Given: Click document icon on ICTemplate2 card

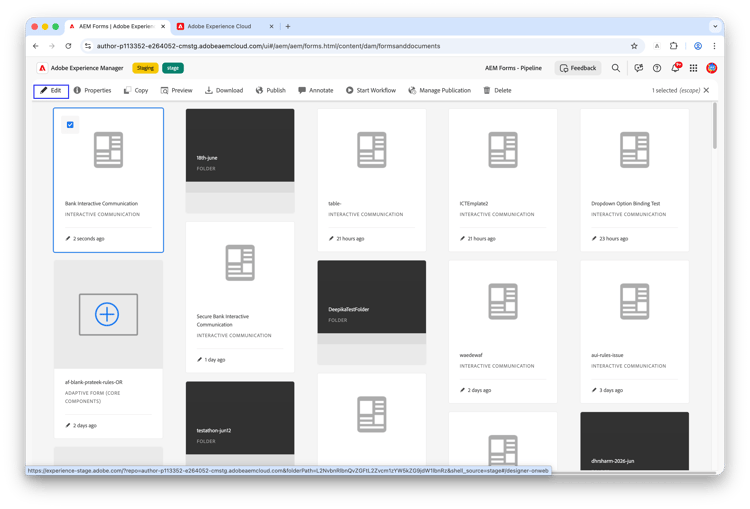Looking at the screenshot, I should (503, 150).
